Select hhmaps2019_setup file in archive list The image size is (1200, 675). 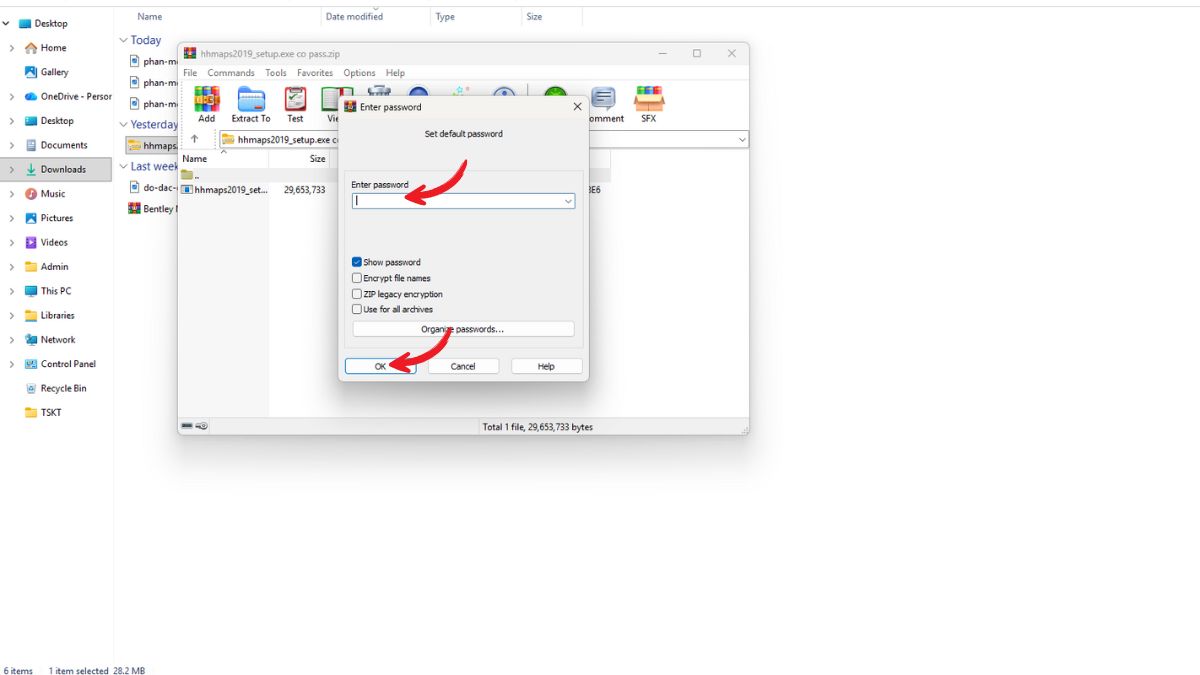point(230,189)
